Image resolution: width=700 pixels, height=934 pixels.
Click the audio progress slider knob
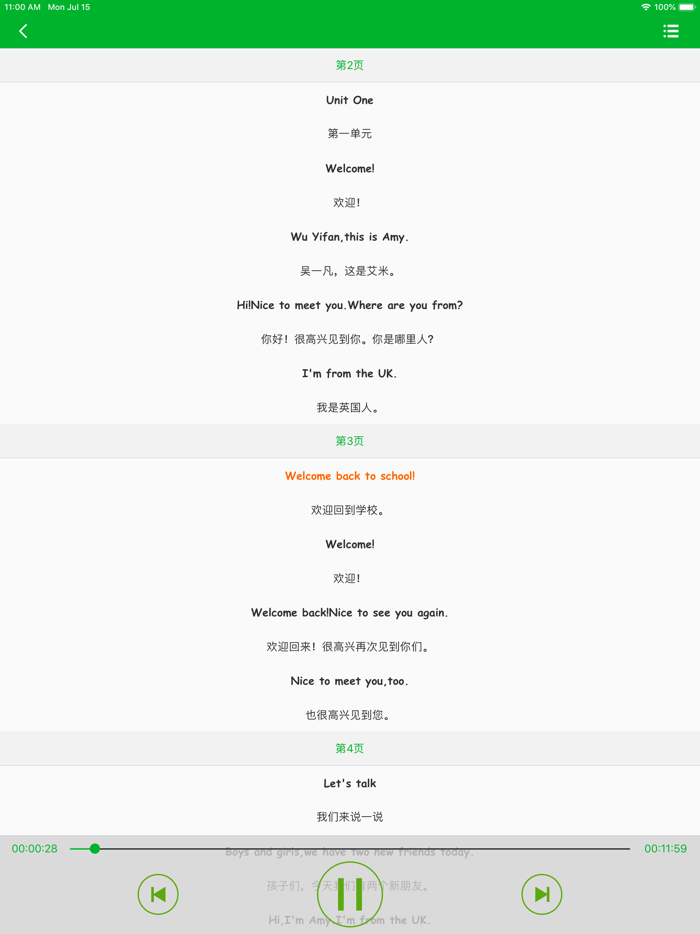[95, 849]
